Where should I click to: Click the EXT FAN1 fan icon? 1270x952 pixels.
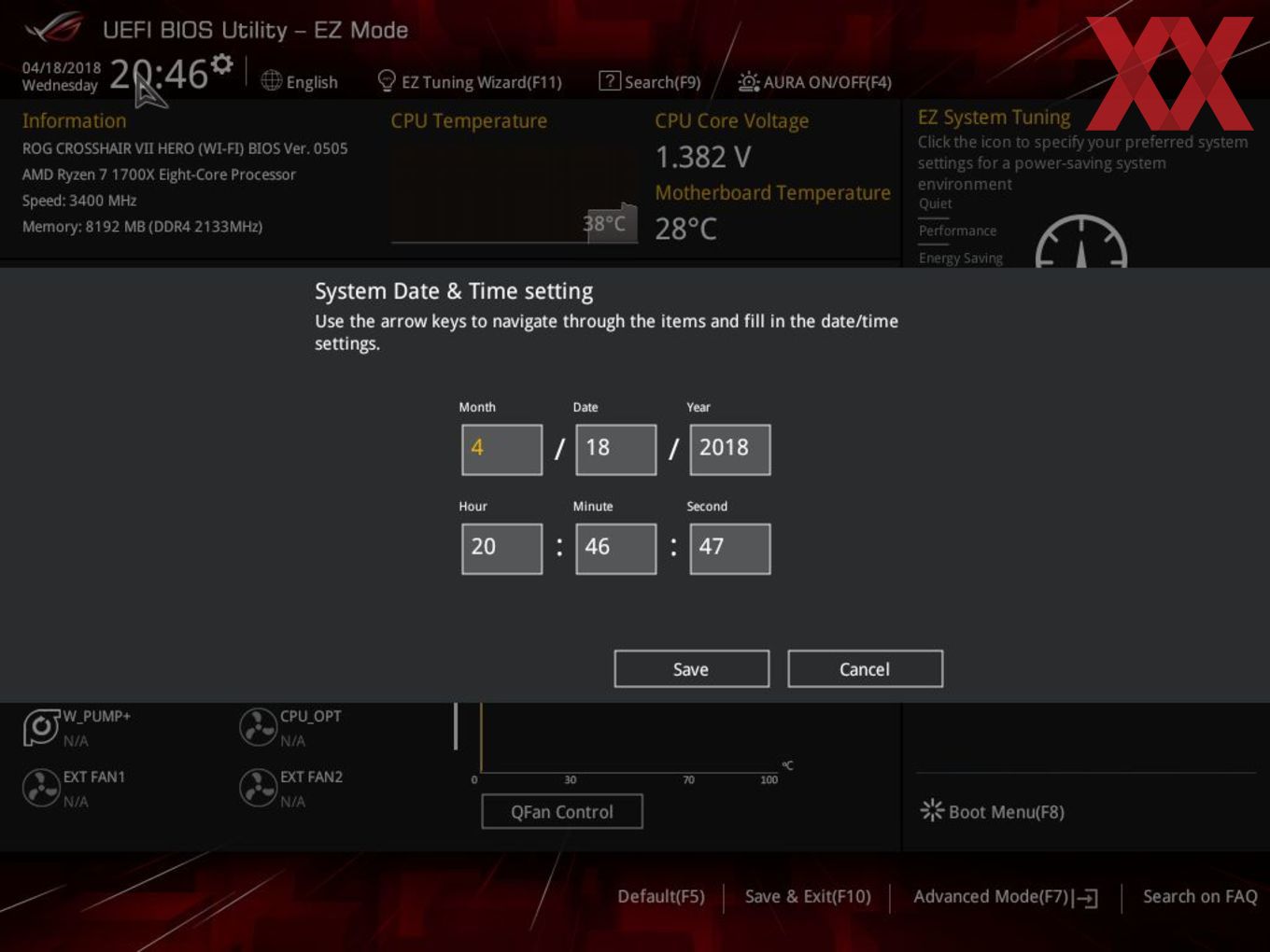[x=41, y=788]
